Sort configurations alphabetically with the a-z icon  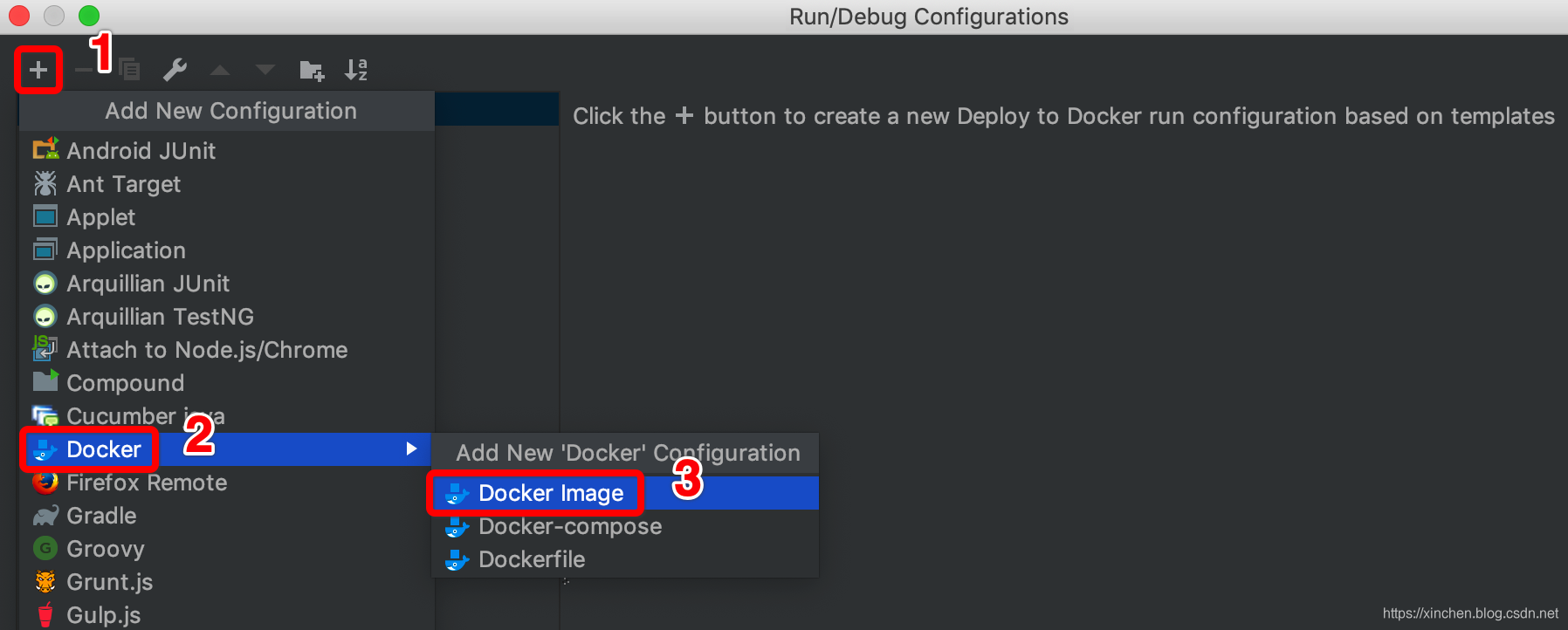click(x=356, y=70)
